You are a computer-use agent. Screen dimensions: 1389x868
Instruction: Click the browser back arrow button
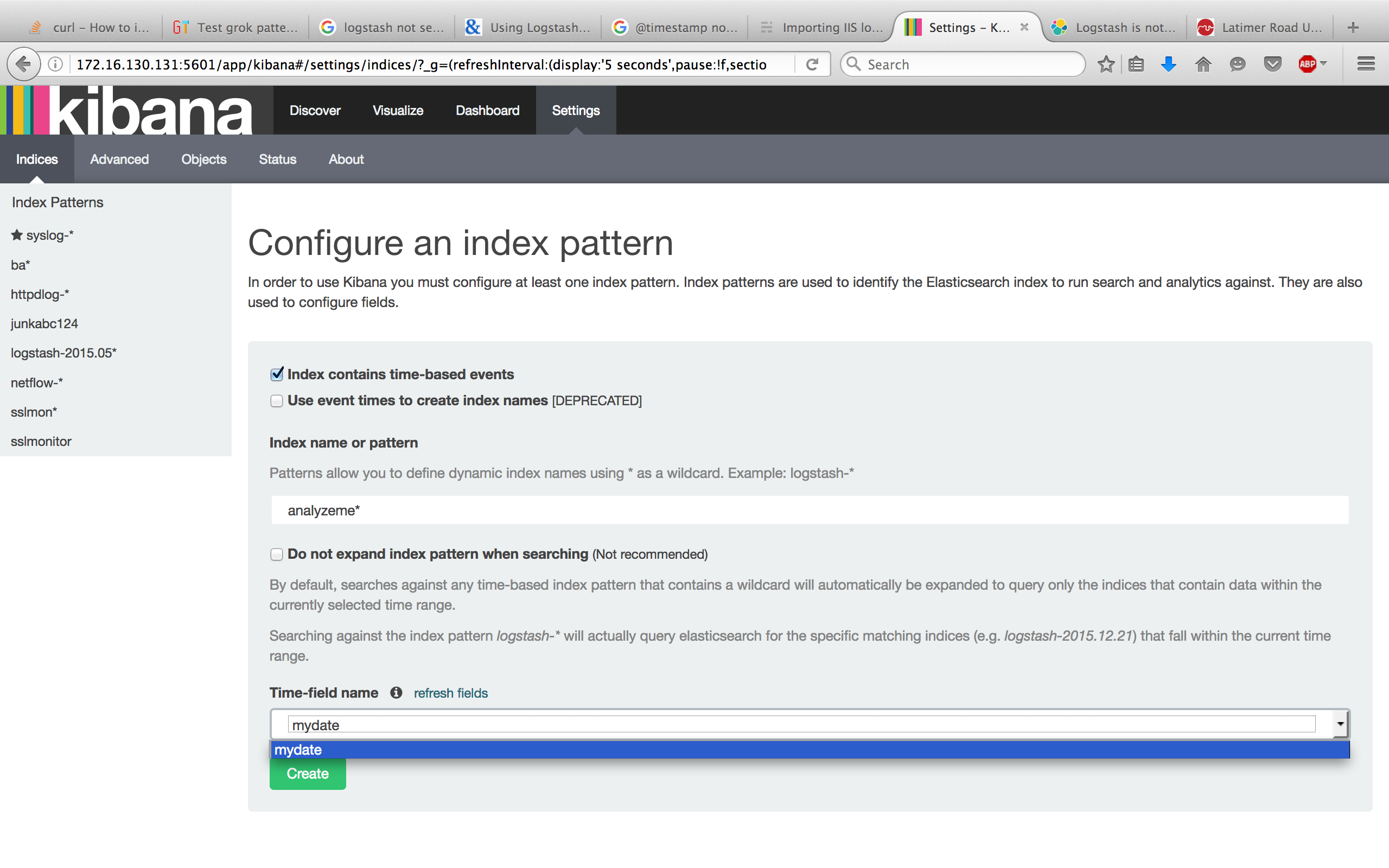pyautogui.click(x=23, y=65)
